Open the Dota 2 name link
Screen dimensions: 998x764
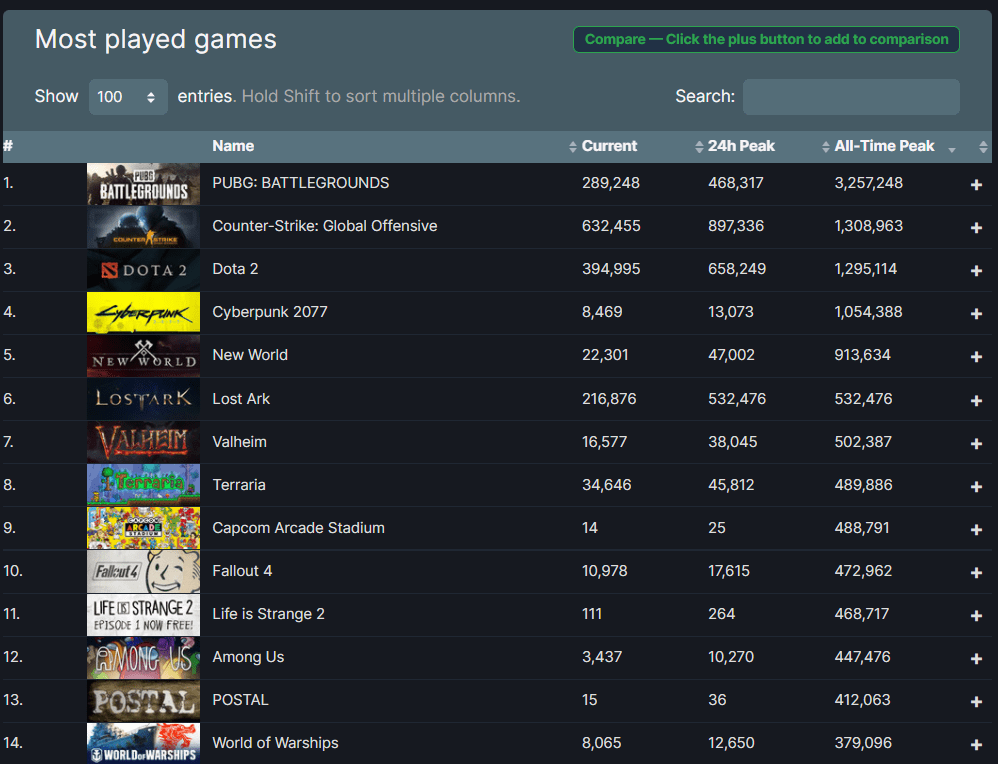point(235,269)
